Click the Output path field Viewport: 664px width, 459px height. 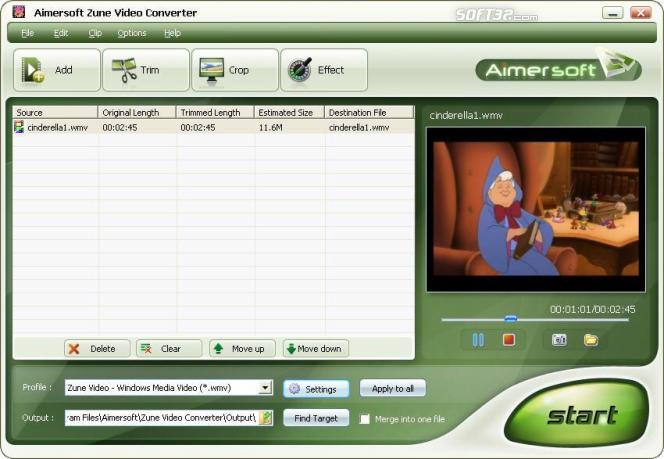(161, 418)
